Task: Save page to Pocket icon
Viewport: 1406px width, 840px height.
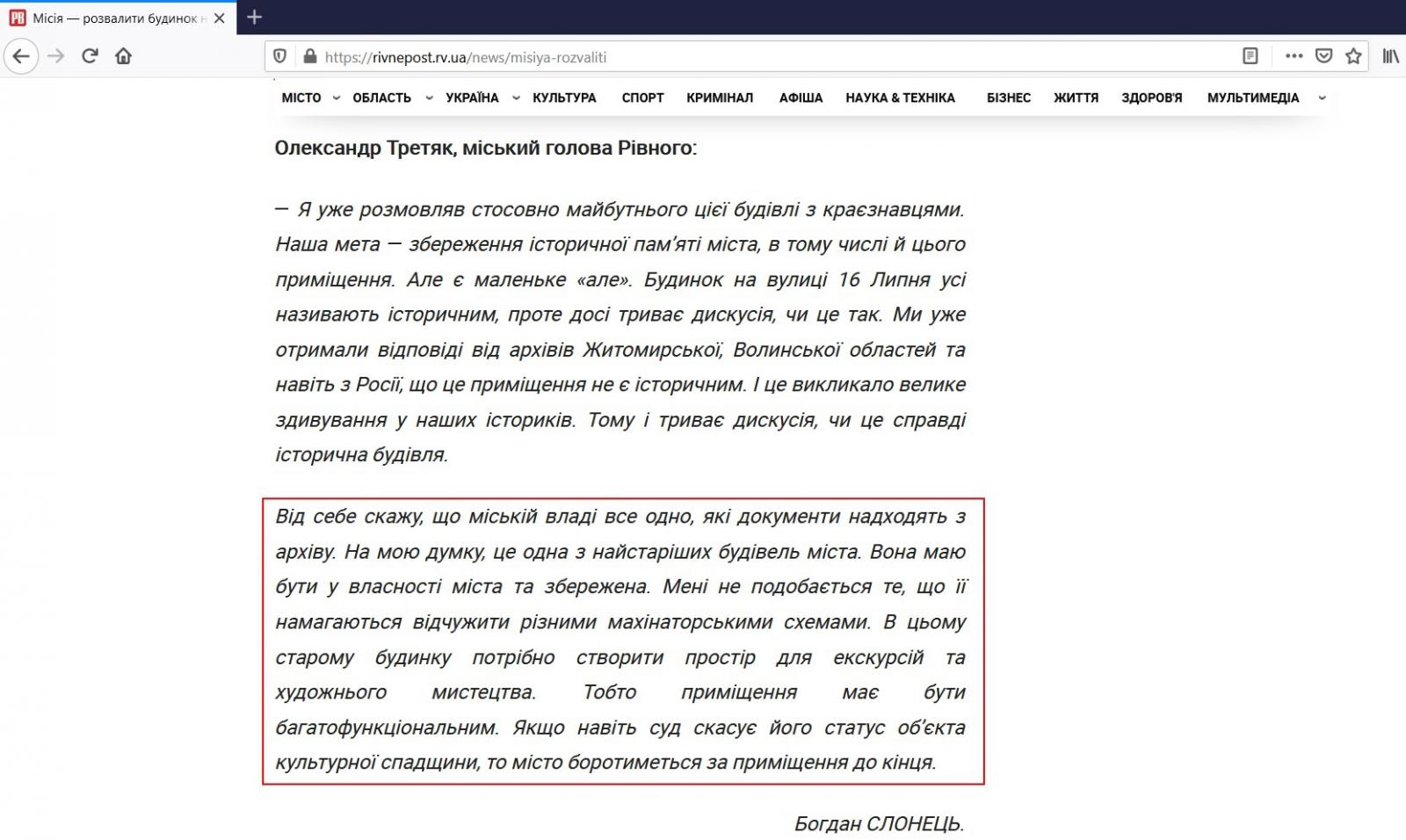Action: pyautogui.click(x=1323, y=56)
